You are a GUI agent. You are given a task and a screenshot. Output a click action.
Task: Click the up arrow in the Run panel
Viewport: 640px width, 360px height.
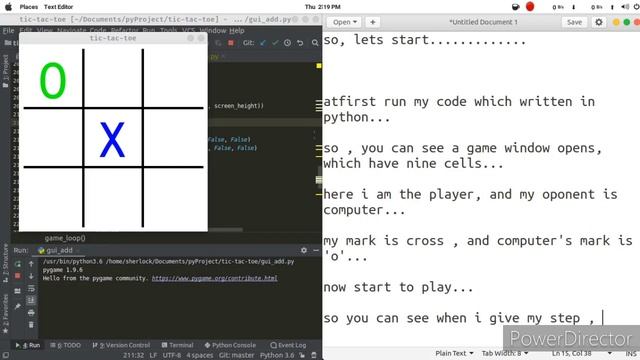pos(31,264)
